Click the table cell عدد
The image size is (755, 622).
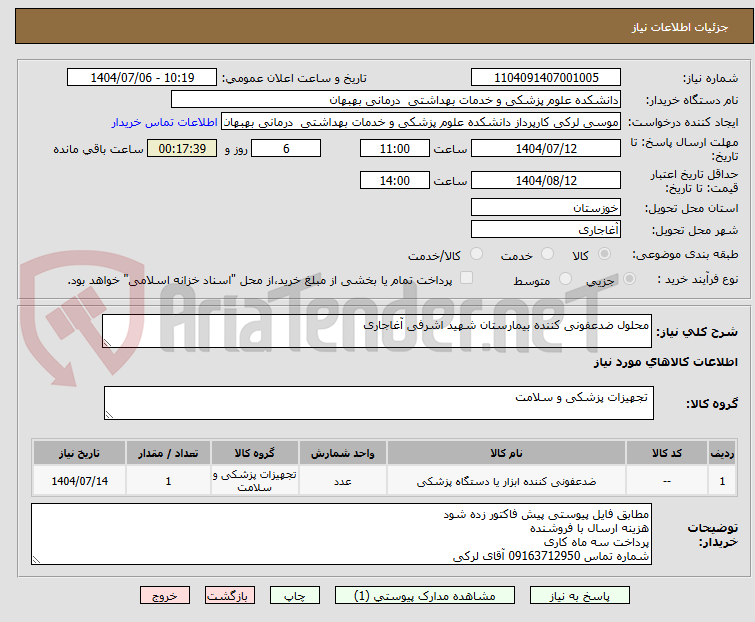342,480
